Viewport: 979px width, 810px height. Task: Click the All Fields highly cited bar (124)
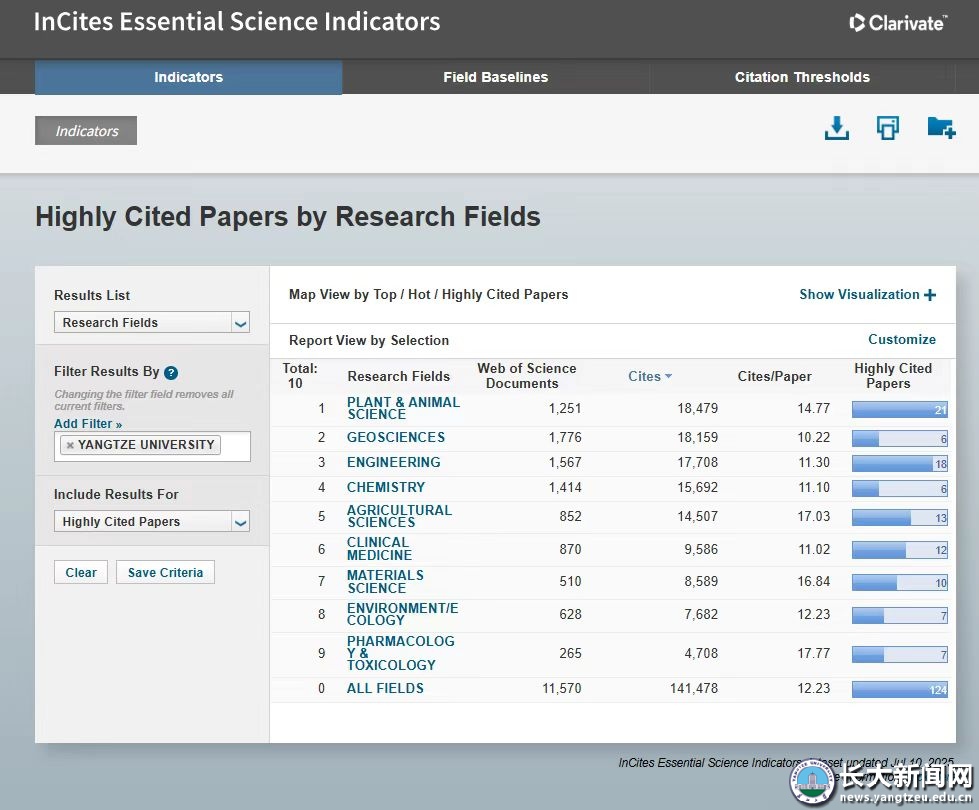pyautogui.click(x=900, y=689)
